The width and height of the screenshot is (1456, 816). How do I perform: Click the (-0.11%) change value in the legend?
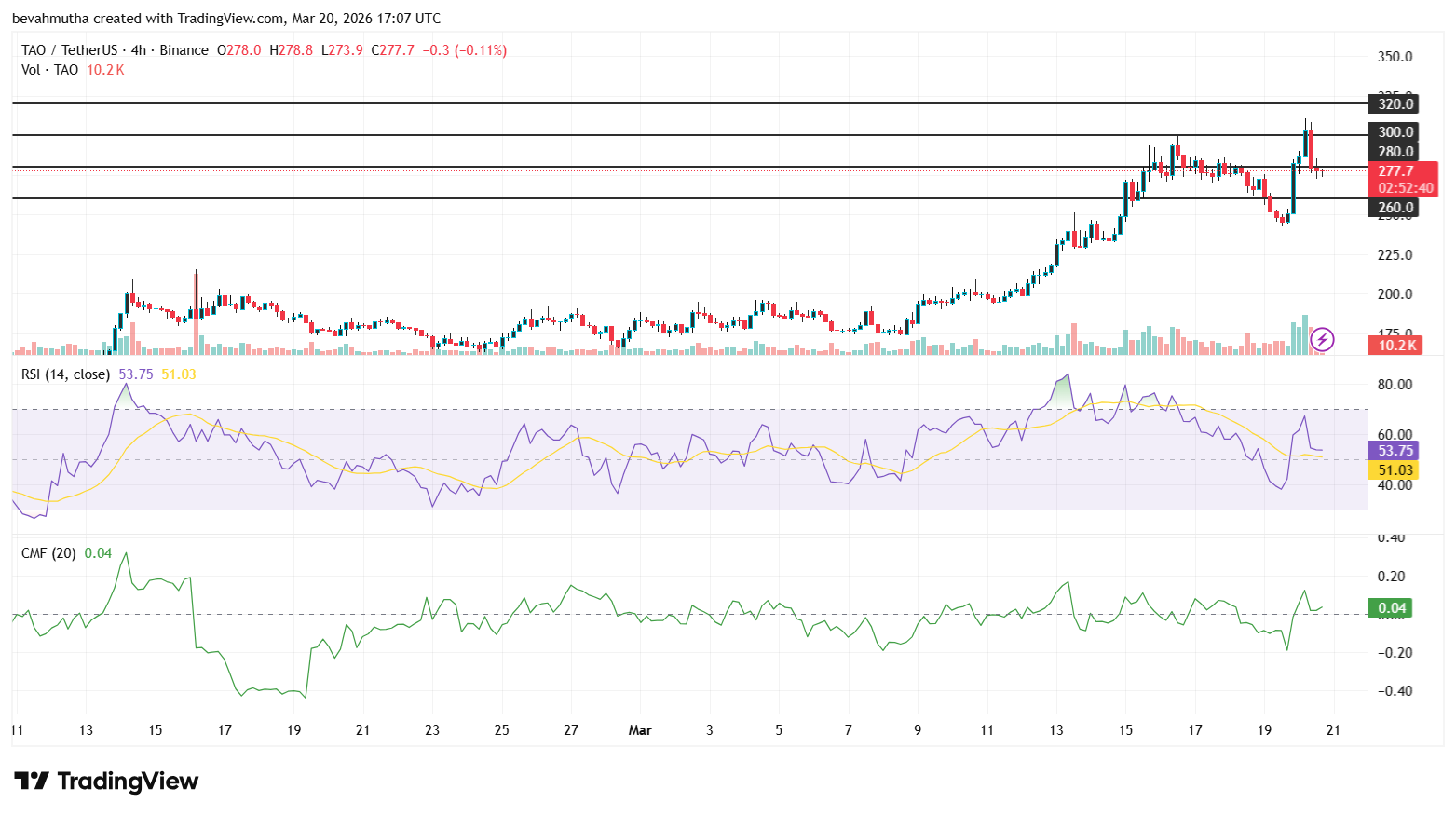(480, 49)
